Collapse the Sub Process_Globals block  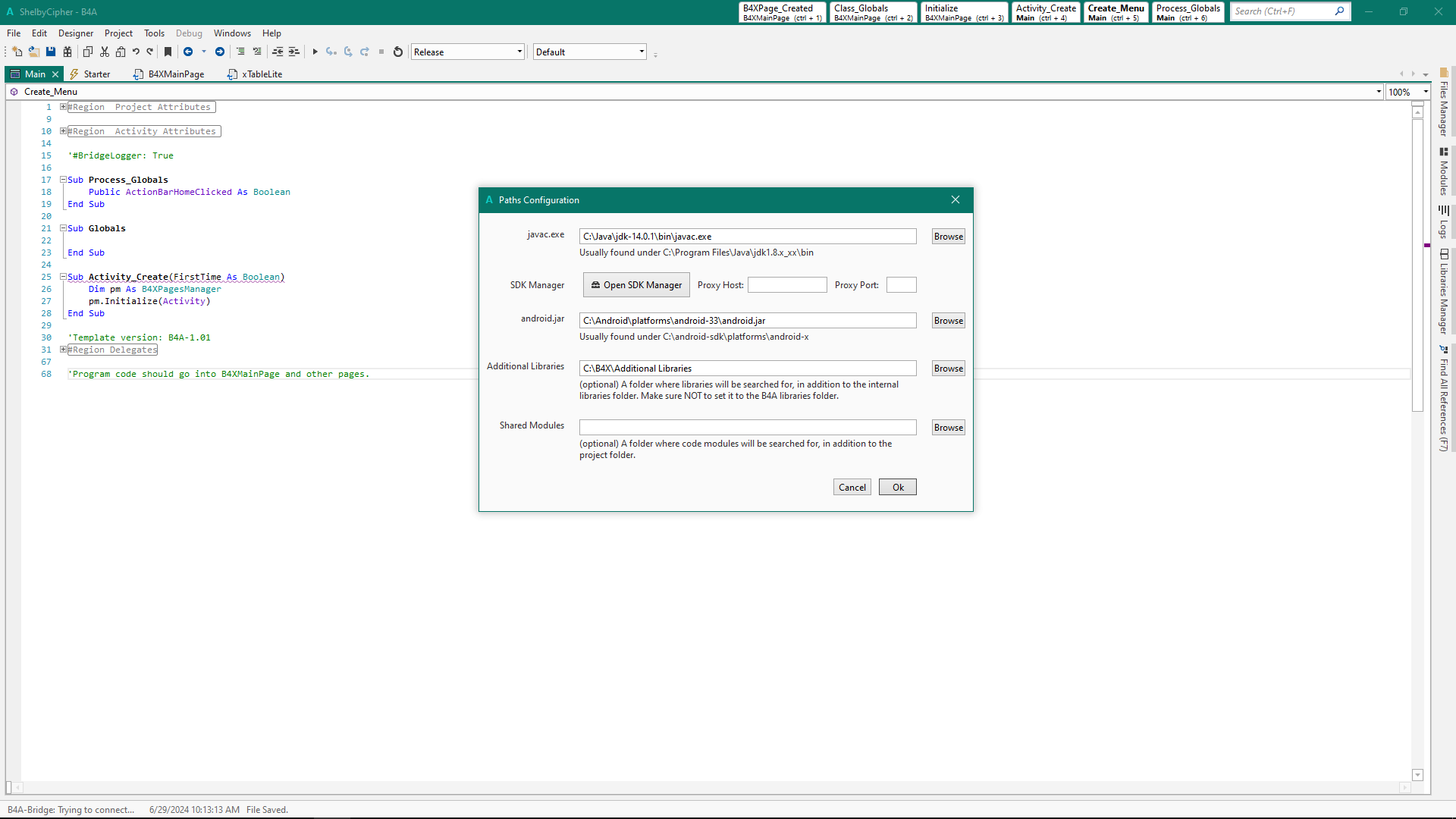[x=64, y=180]
